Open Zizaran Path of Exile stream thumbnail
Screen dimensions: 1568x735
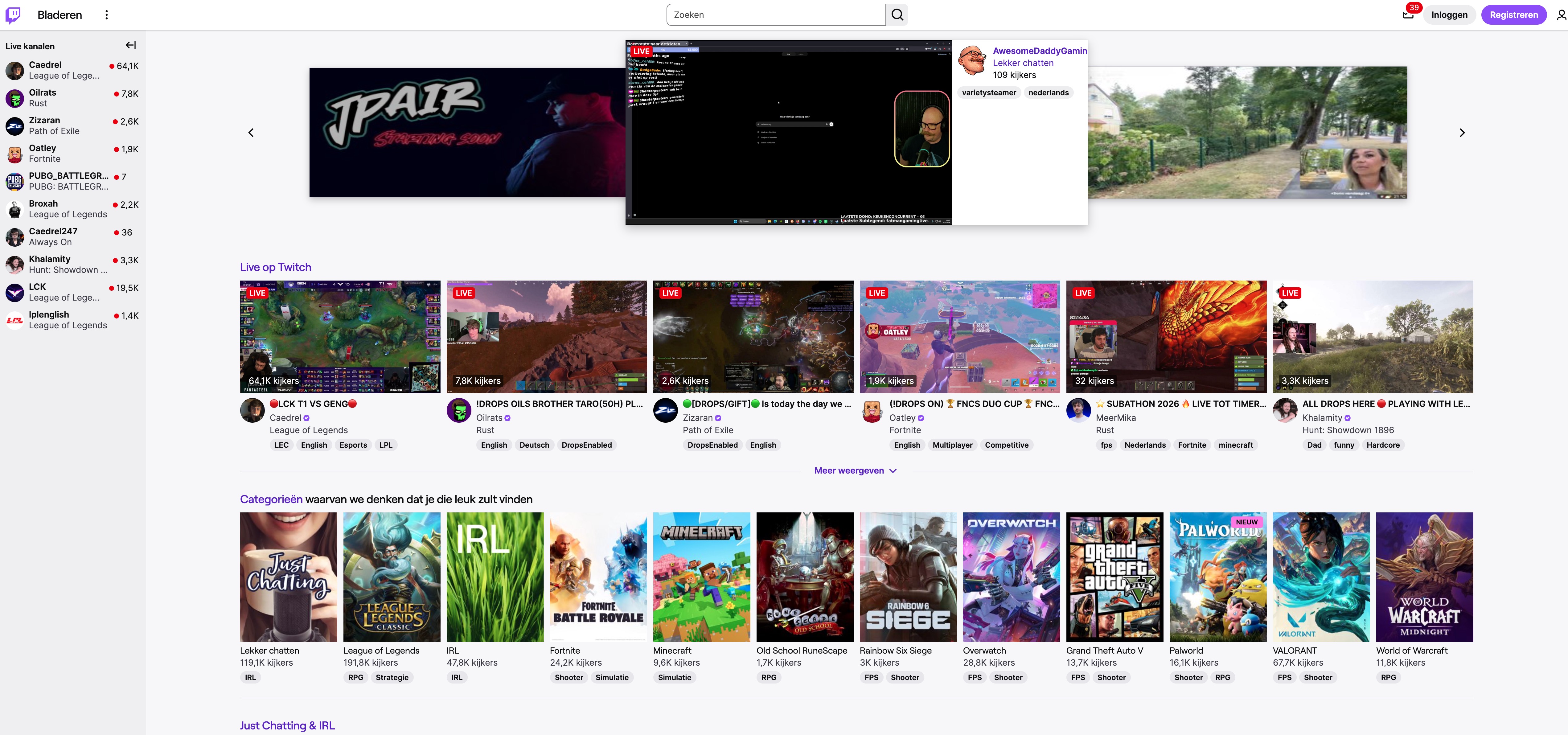tap(753, 337)
